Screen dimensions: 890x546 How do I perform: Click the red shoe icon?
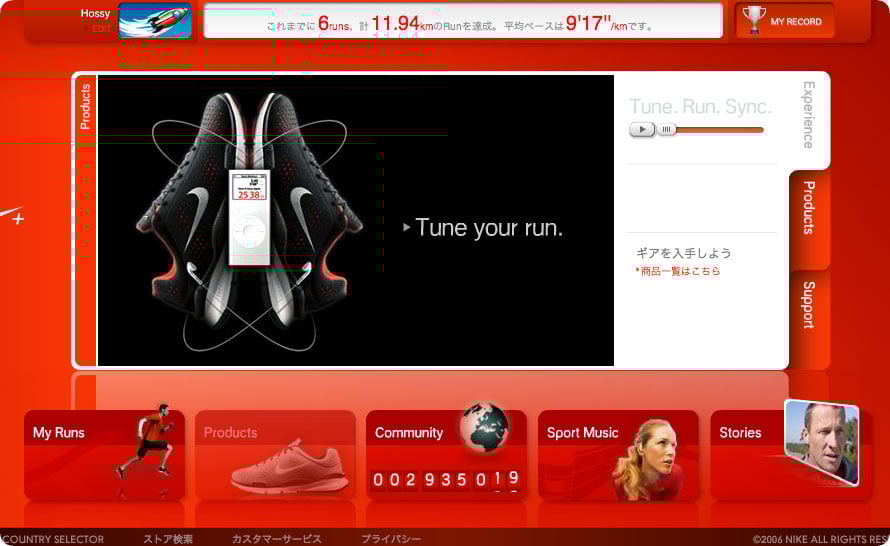pyautogui.click(x=289, y=466)
